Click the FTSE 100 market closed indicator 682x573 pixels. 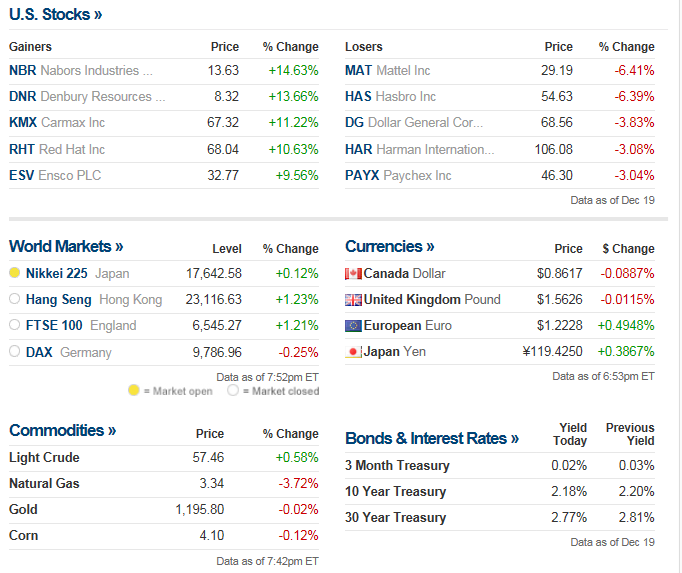(14, 325)
